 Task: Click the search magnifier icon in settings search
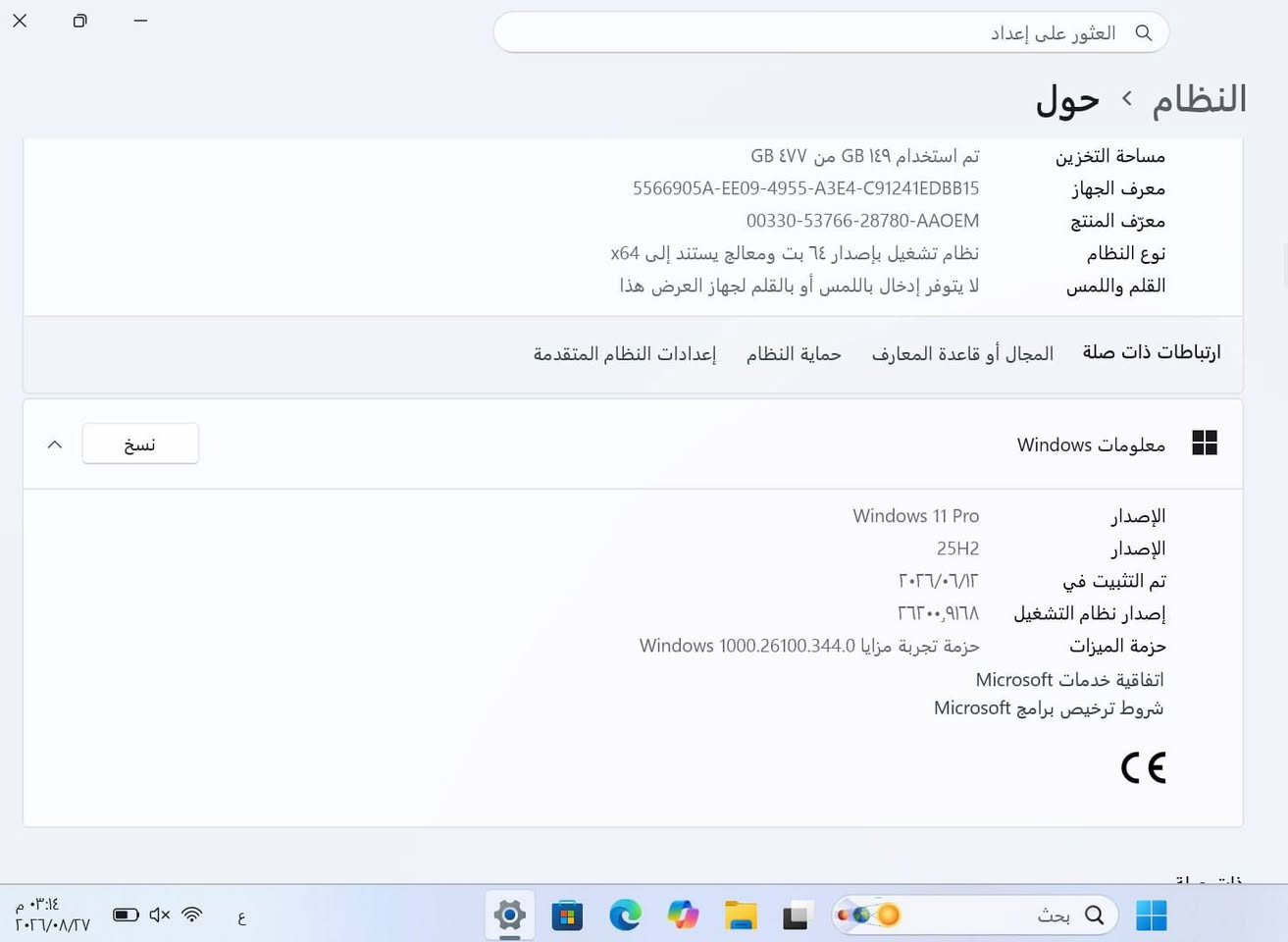(1143, 32)
